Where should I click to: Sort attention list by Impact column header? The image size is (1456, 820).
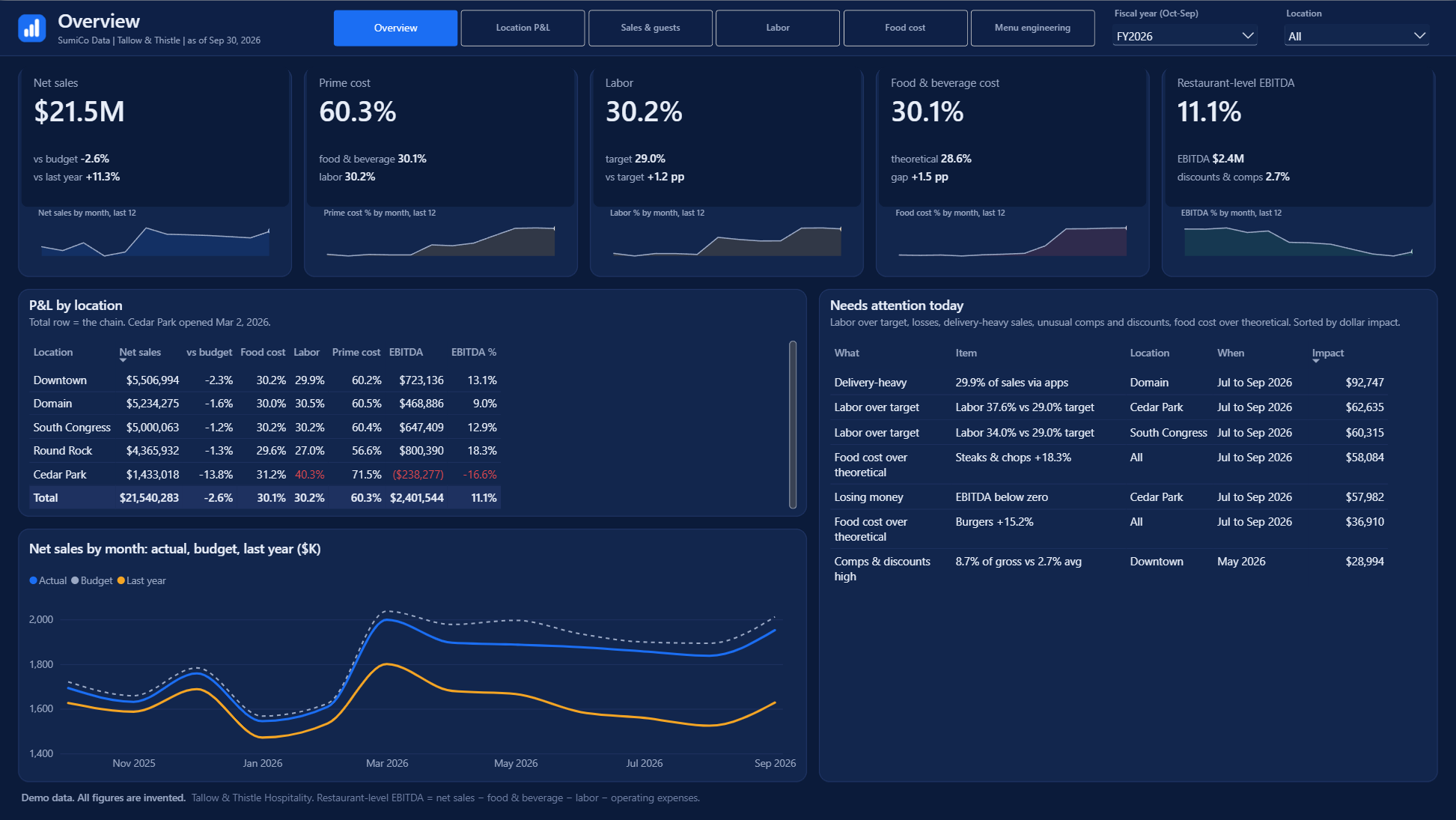pyautogui.click(x=1327, y=353)
